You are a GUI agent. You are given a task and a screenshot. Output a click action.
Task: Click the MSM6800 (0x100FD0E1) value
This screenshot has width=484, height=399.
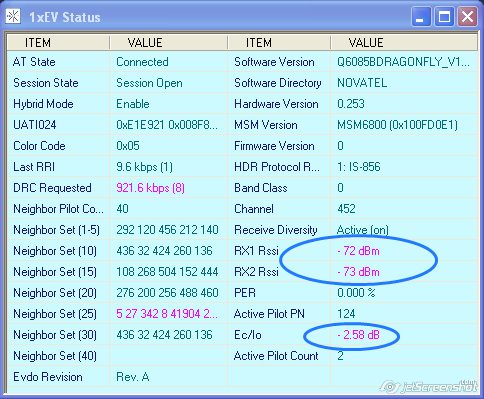398,125
